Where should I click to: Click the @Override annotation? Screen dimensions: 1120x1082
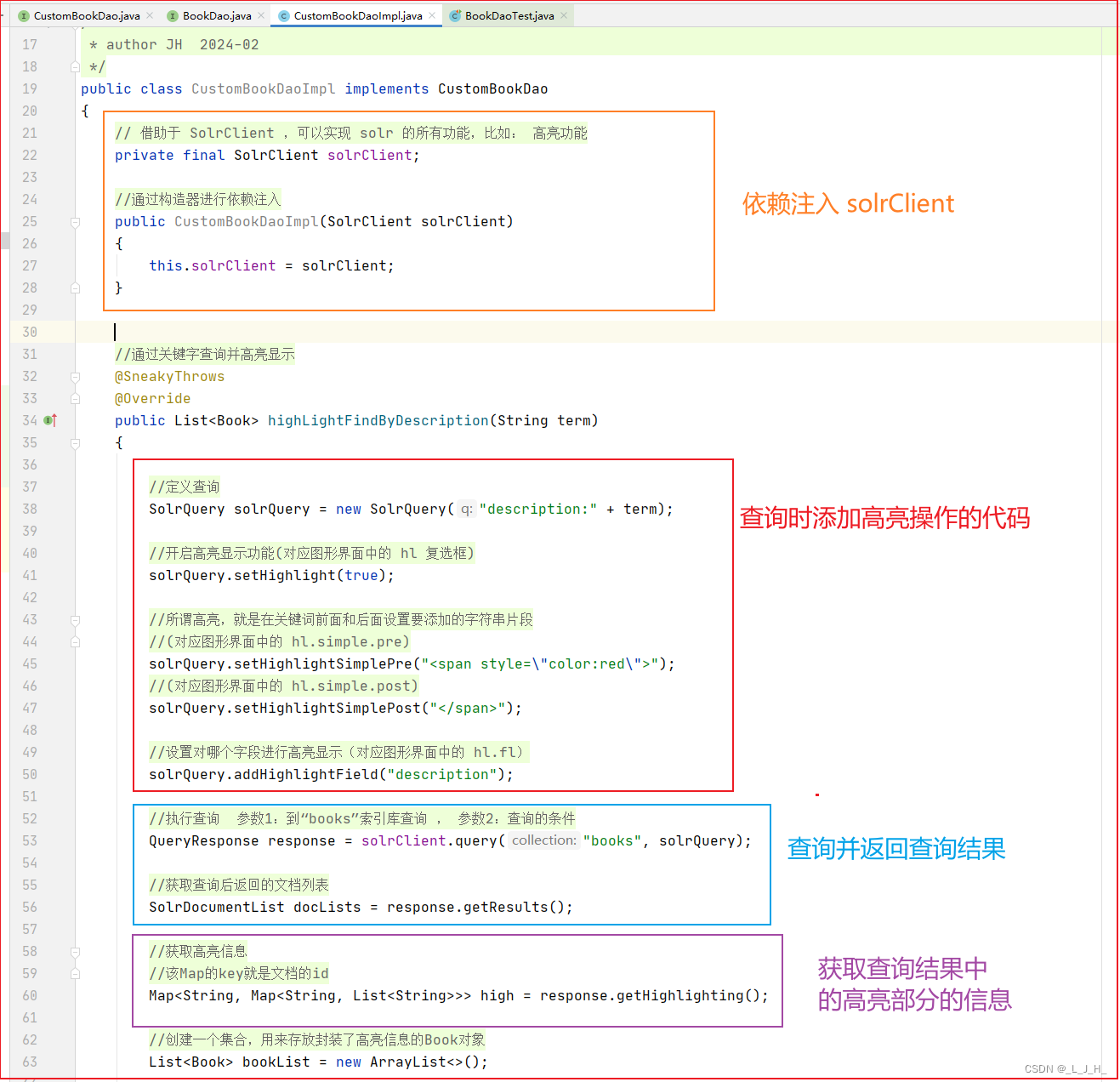pyautogui.click(x=152, y=398)
